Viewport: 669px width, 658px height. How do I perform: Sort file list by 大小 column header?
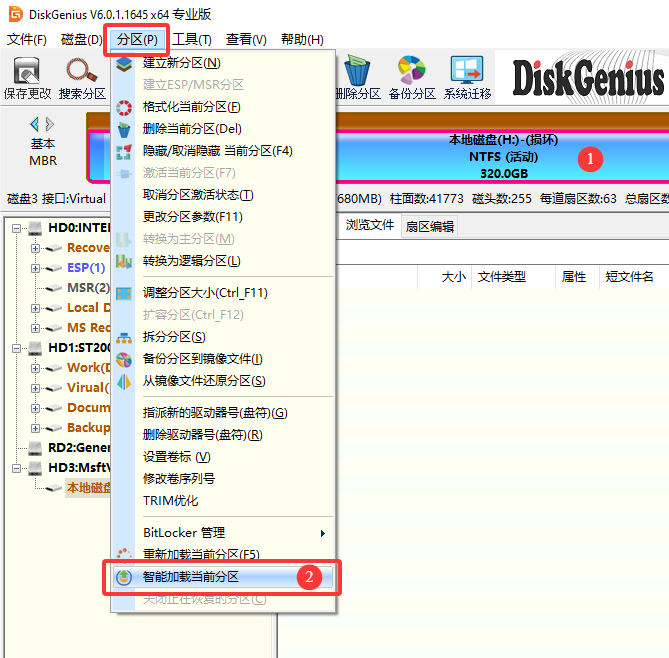pos(454,277)
